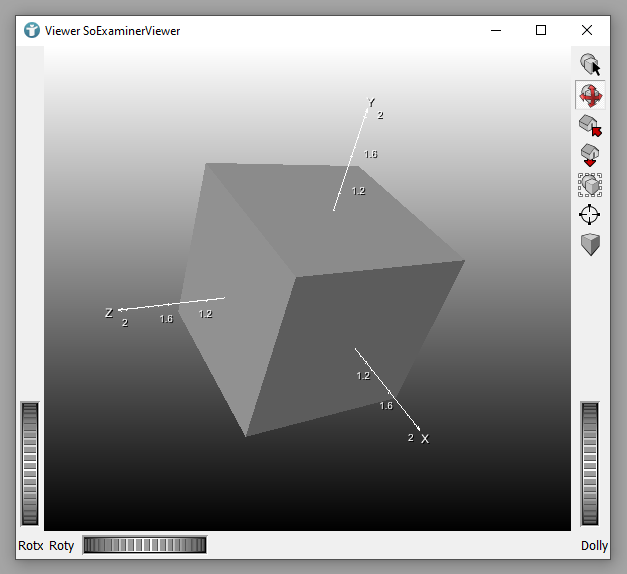Viewport: 627px width, 574px height.
Task: Click the set home position icon
Action: click(590, 155)
